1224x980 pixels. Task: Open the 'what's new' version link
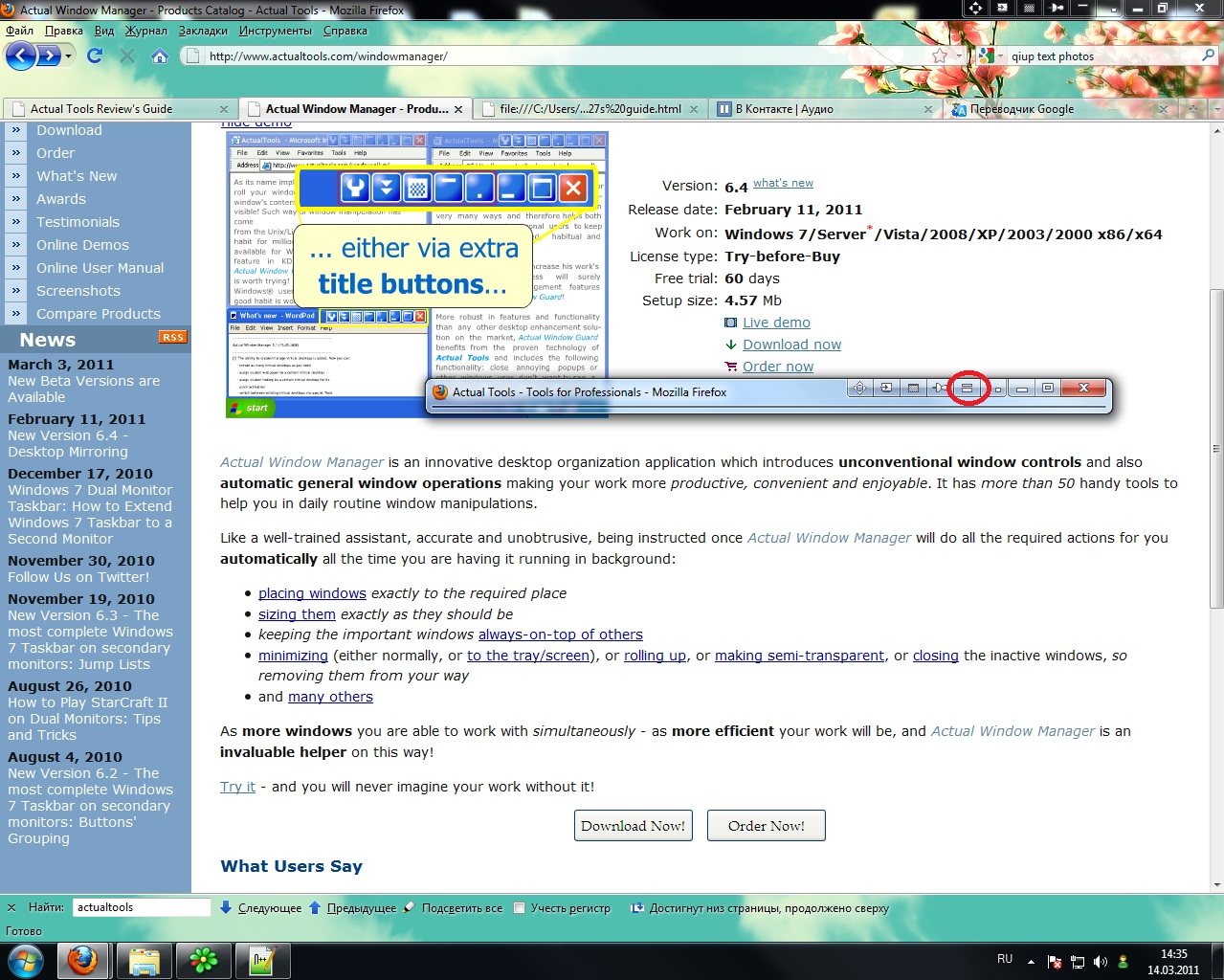(x=783, y=183)
